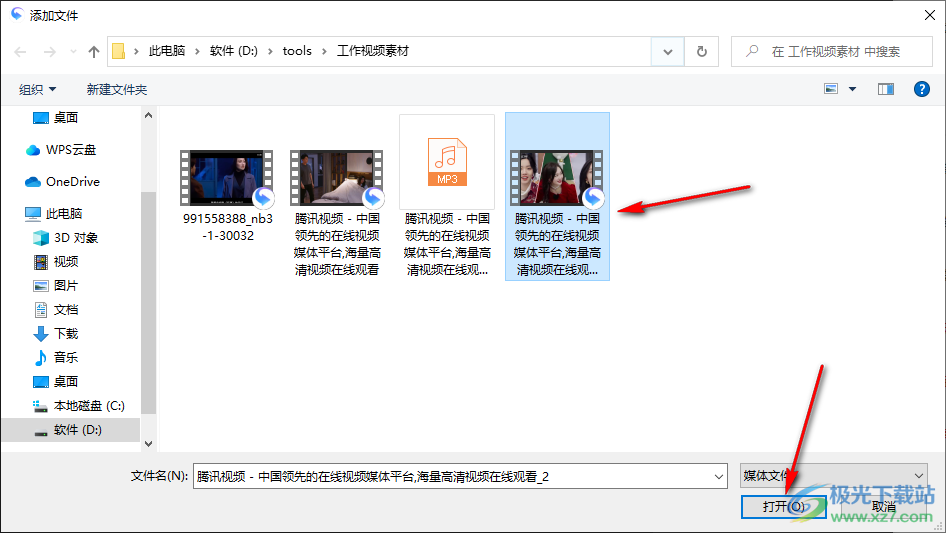Click the 文件名 input field

coord(455,476)
